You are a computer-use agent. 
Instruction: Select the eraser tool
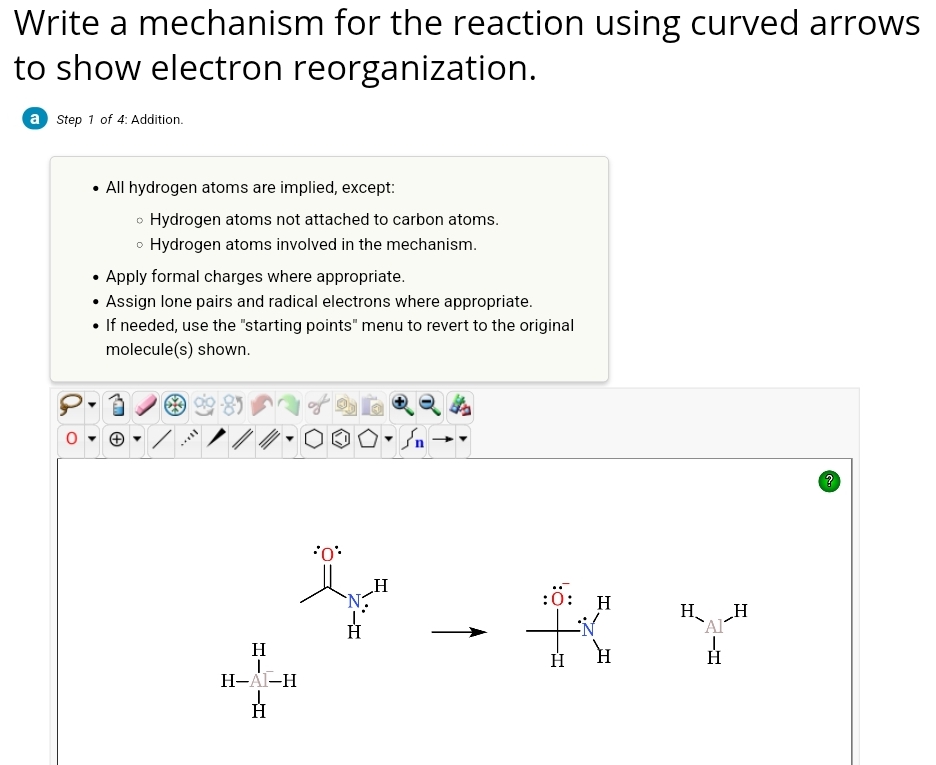pos(144,404)
